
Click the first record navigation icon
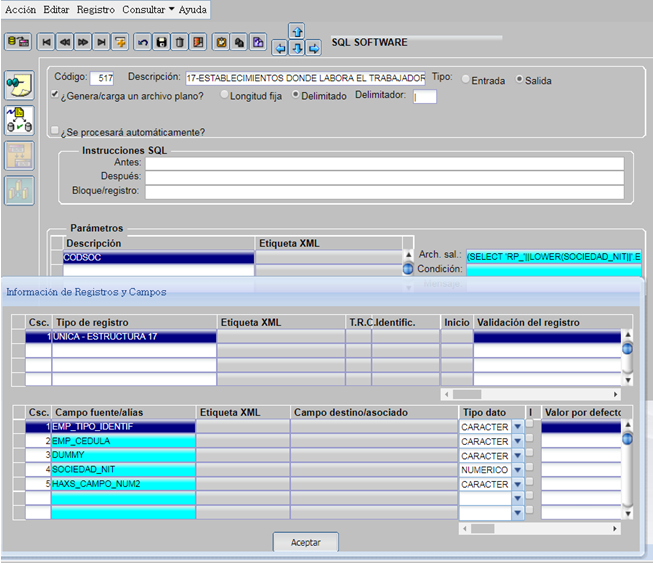click(46, 42)
